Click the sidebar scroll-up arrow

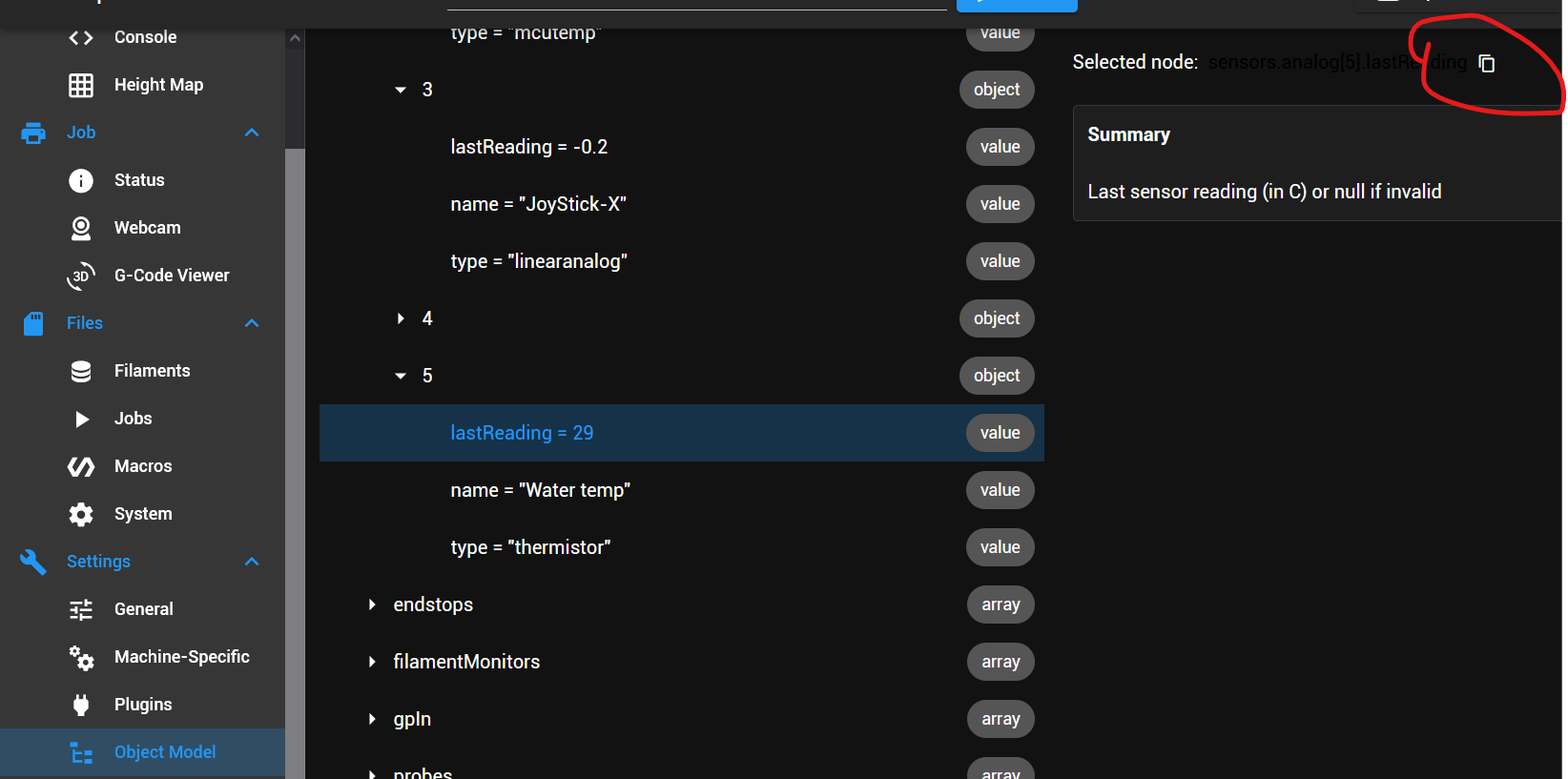point(295,38)
